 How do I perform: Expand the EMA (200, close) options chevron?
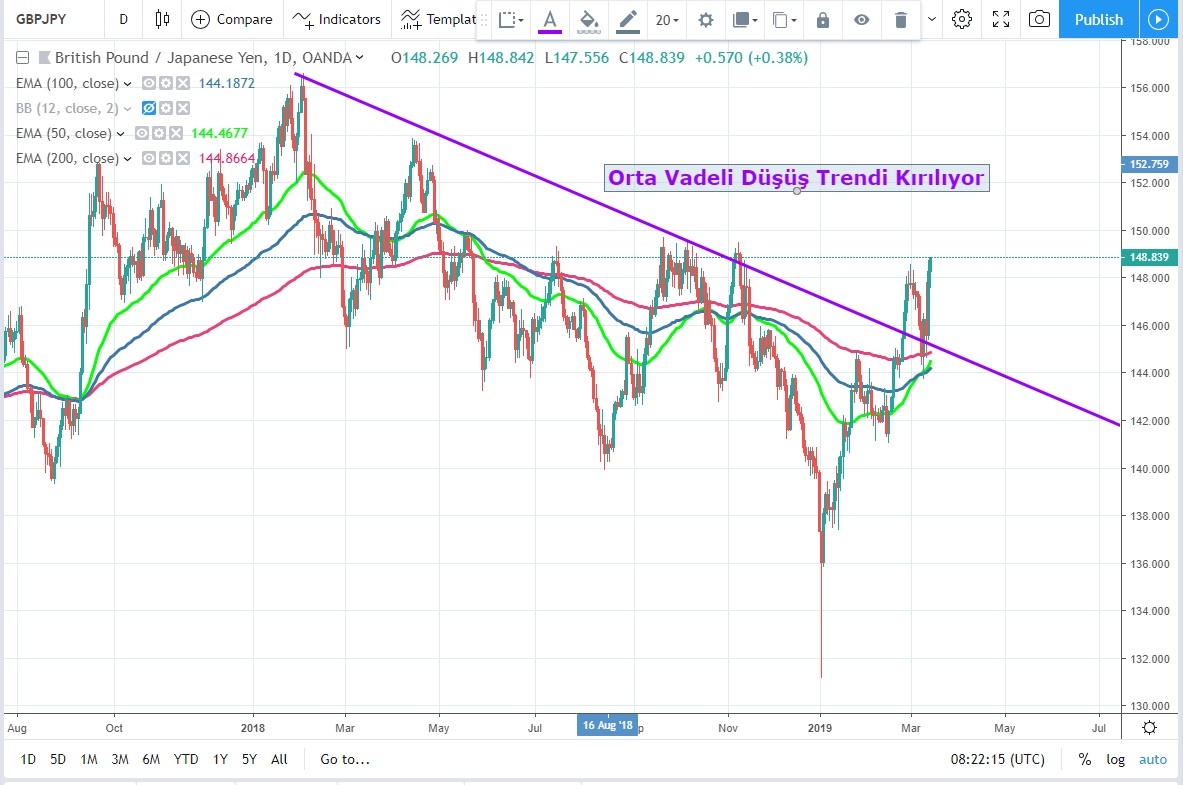point(128,159)
